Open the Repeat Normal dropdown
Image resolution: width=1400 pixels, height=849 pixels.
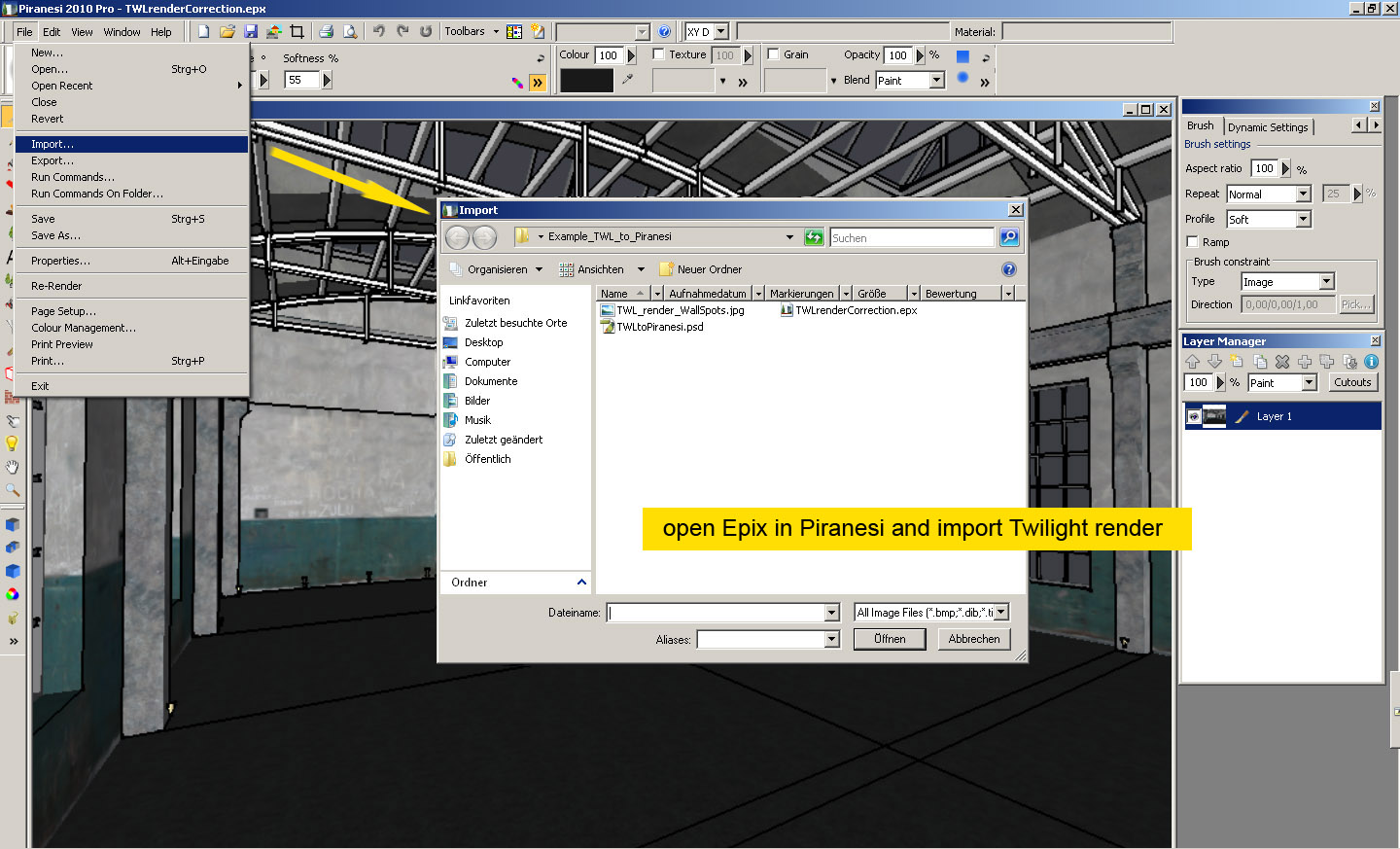pos(1304,194)
